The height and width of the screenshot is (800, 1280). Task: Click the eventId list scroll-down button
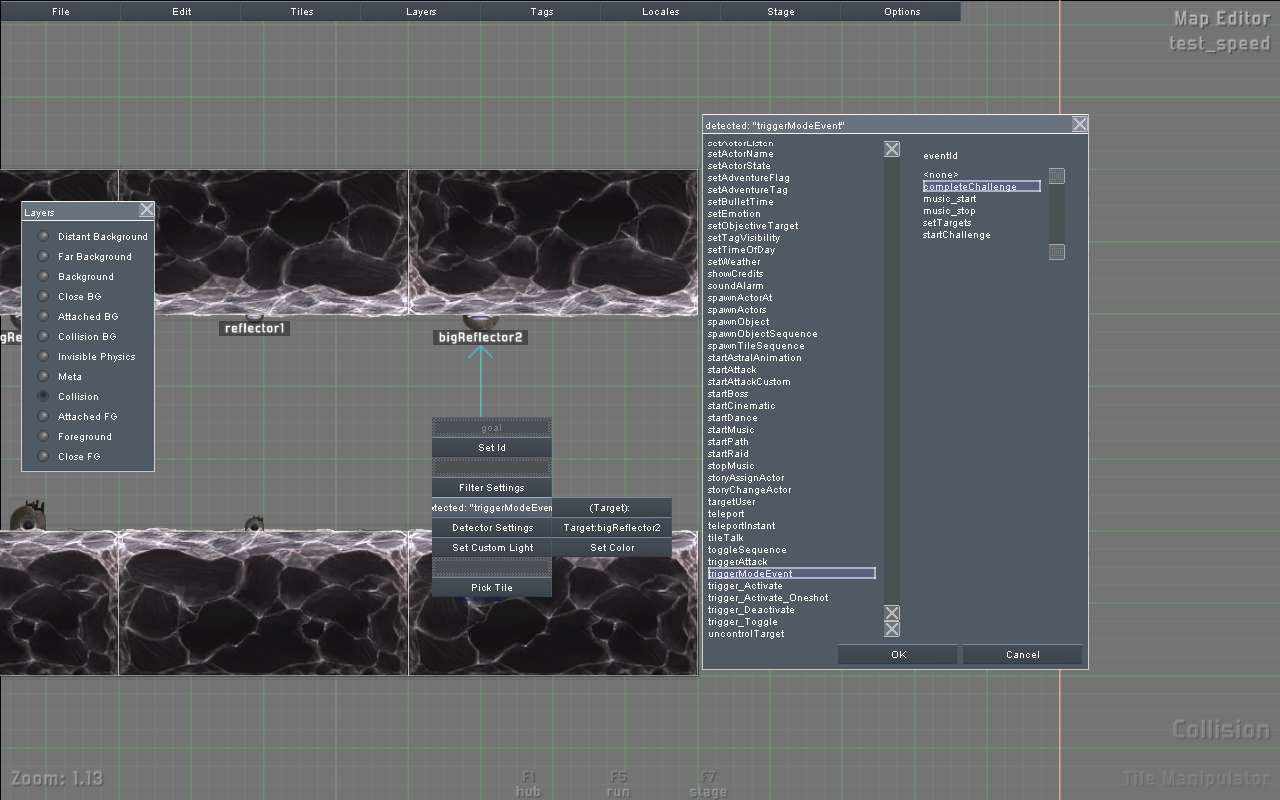(x=1056, y=252)
